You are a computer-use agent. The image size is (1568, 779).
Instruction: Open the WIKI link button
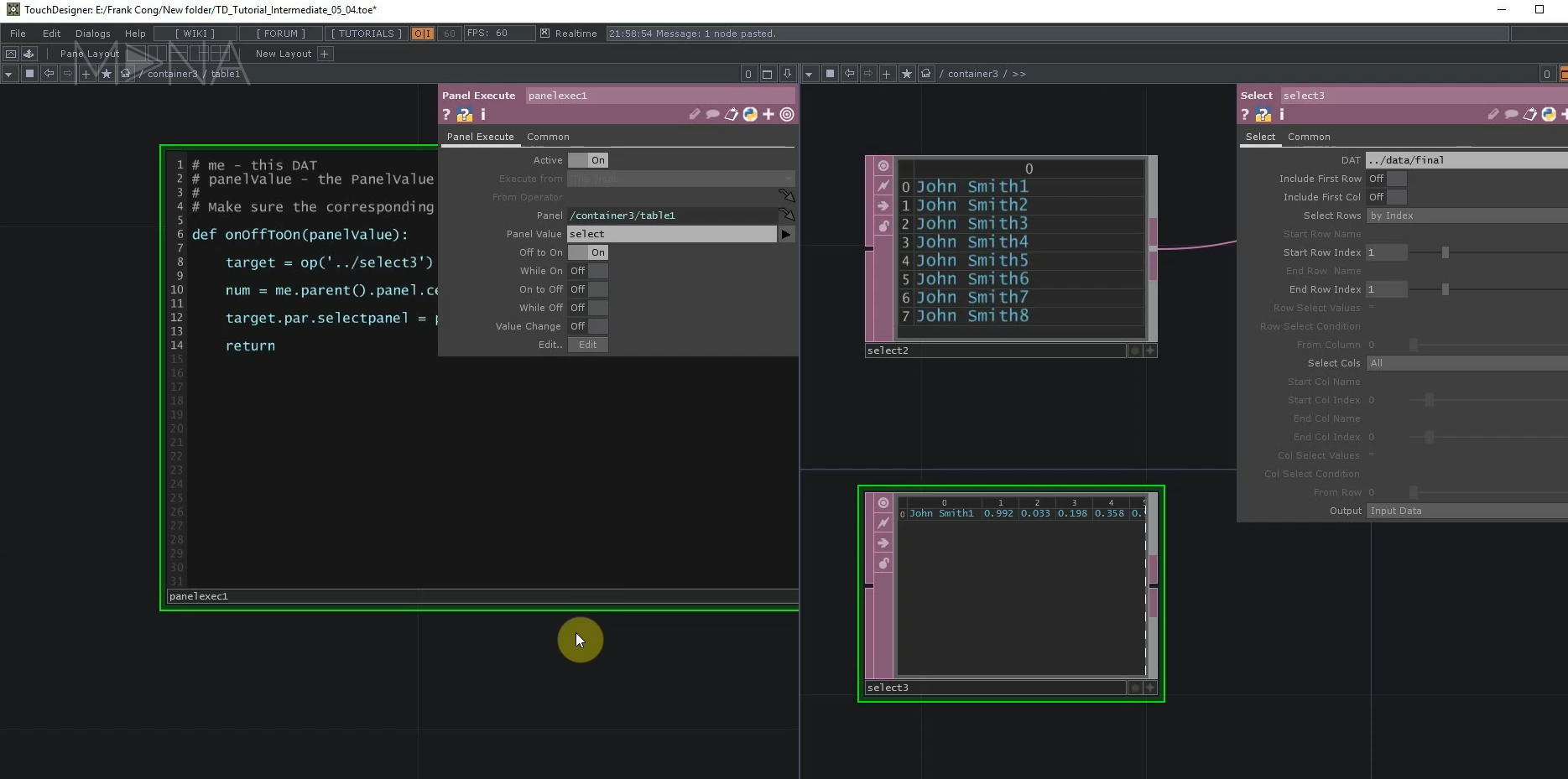coord(195,34)
